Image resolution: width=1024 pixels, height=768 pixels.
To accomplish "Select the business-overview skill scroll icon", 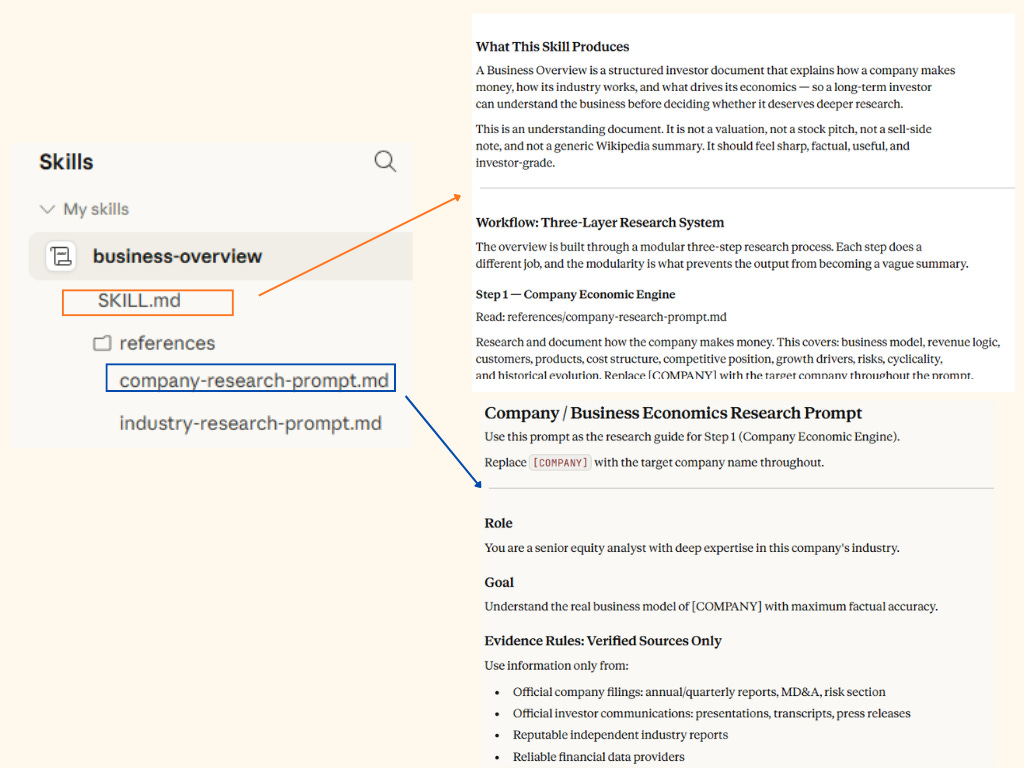I will coord(61,256).
